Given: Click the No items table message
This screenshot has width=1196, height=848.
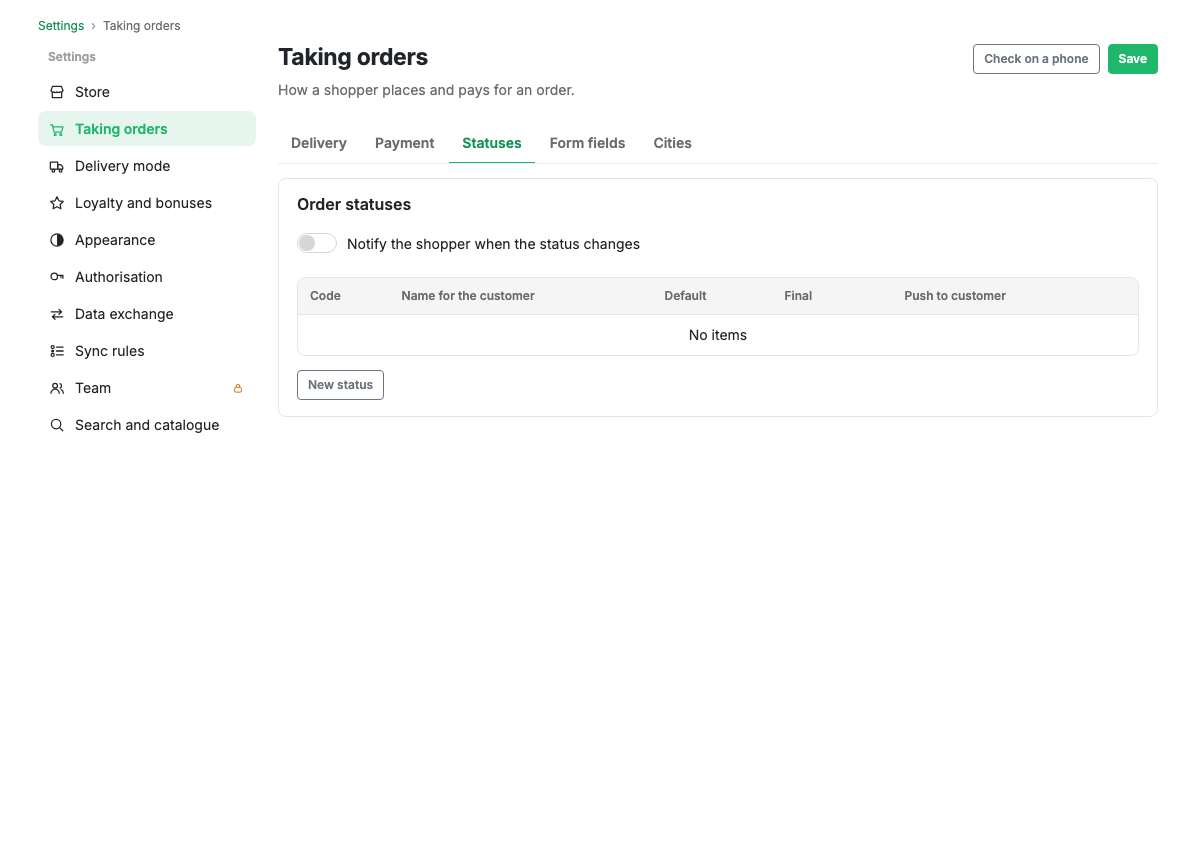Looking at the screenshot, I should [x=718, y=336].
